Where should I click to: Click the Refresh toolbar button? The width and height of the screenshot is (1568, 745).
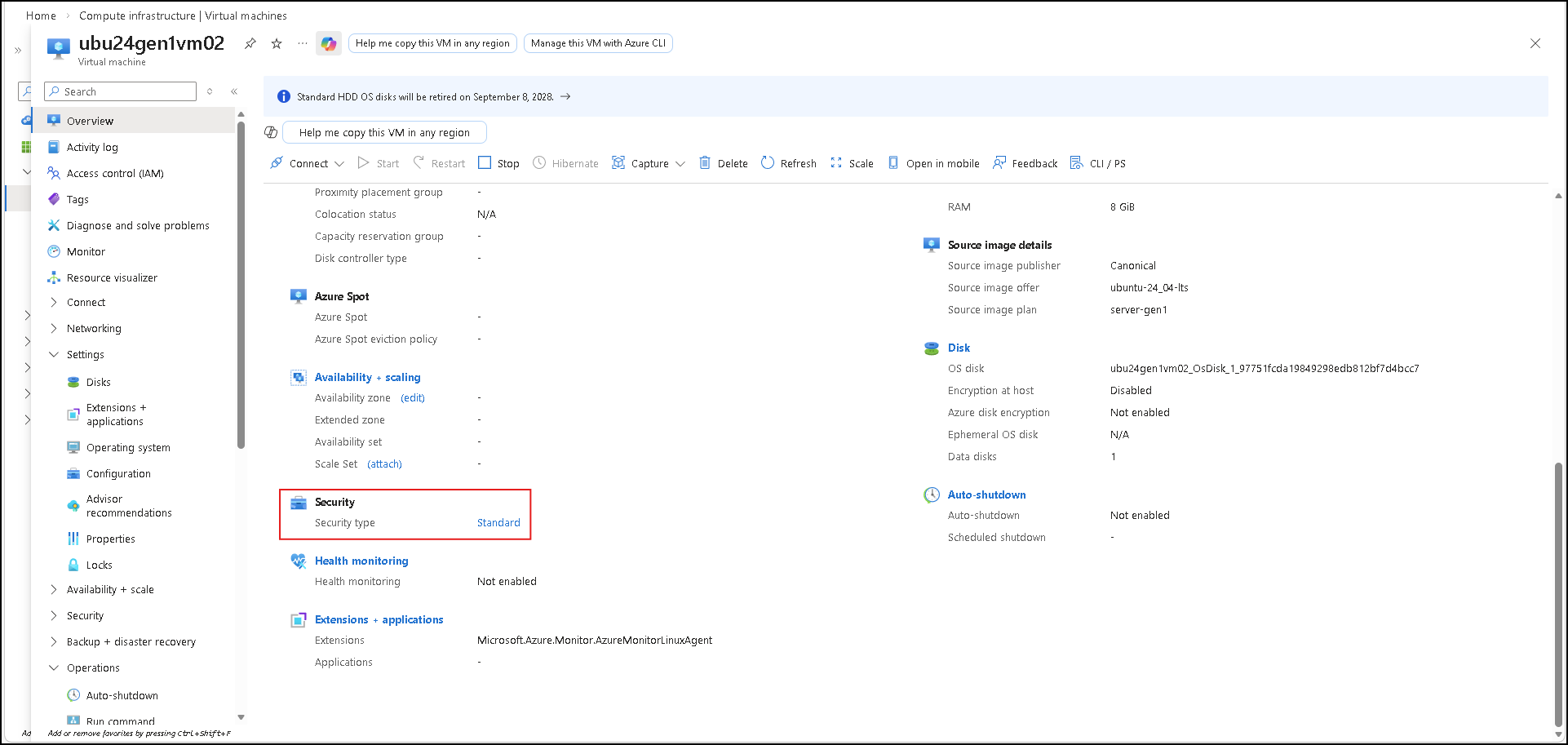pyautogui.click(x=788, y=163)
